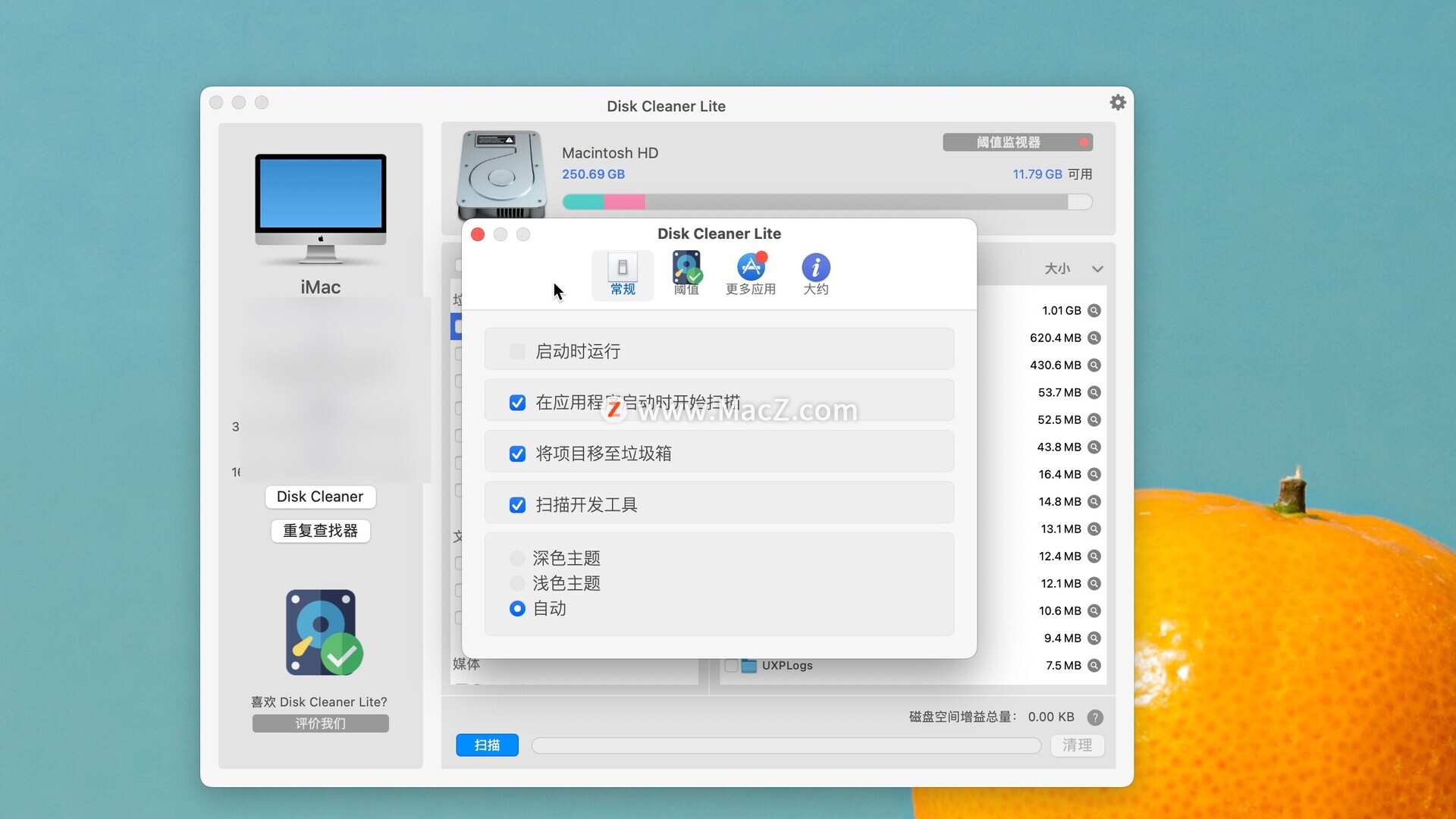Click the Disk Cleaner Lite app logo

pos(324,632)
